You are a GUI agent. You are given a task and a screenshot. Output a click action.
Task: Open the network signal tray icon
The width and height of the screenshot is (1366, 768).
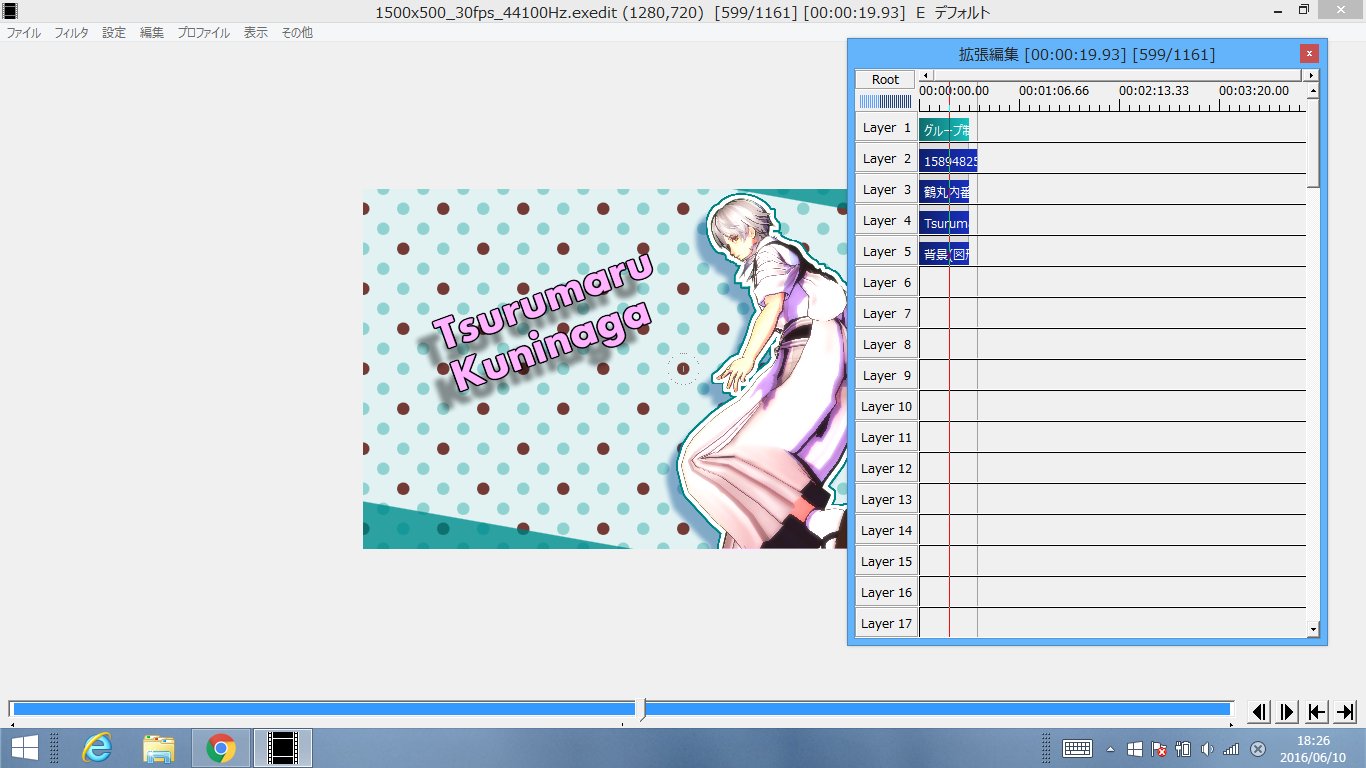pyautogui.click(x=1231, y=748)
